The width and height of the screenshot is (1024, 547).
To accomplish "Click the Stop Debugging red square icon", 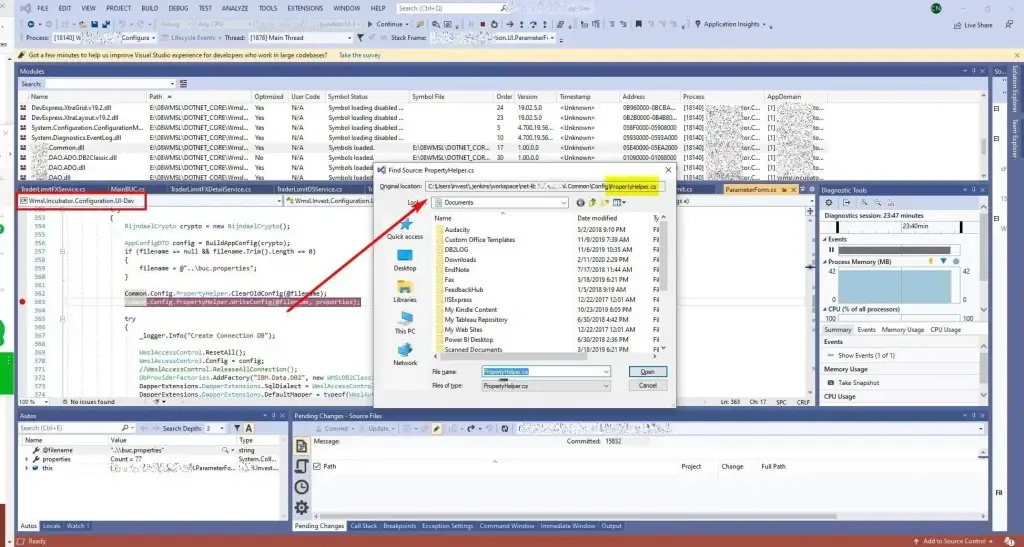I will click(x=483, y=24).
